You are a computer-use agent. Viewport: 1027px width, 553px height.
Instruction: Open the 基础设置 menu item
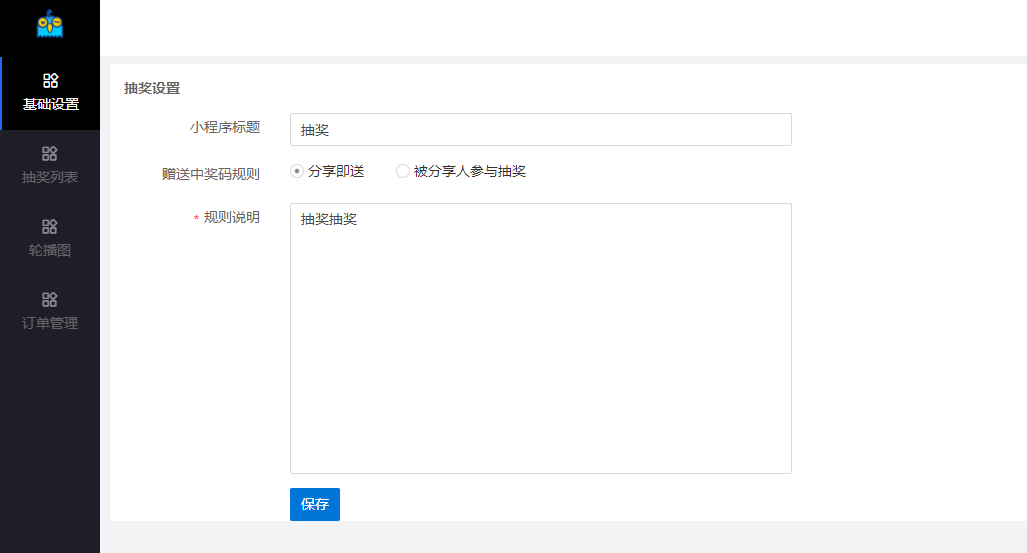click(50, 93)
